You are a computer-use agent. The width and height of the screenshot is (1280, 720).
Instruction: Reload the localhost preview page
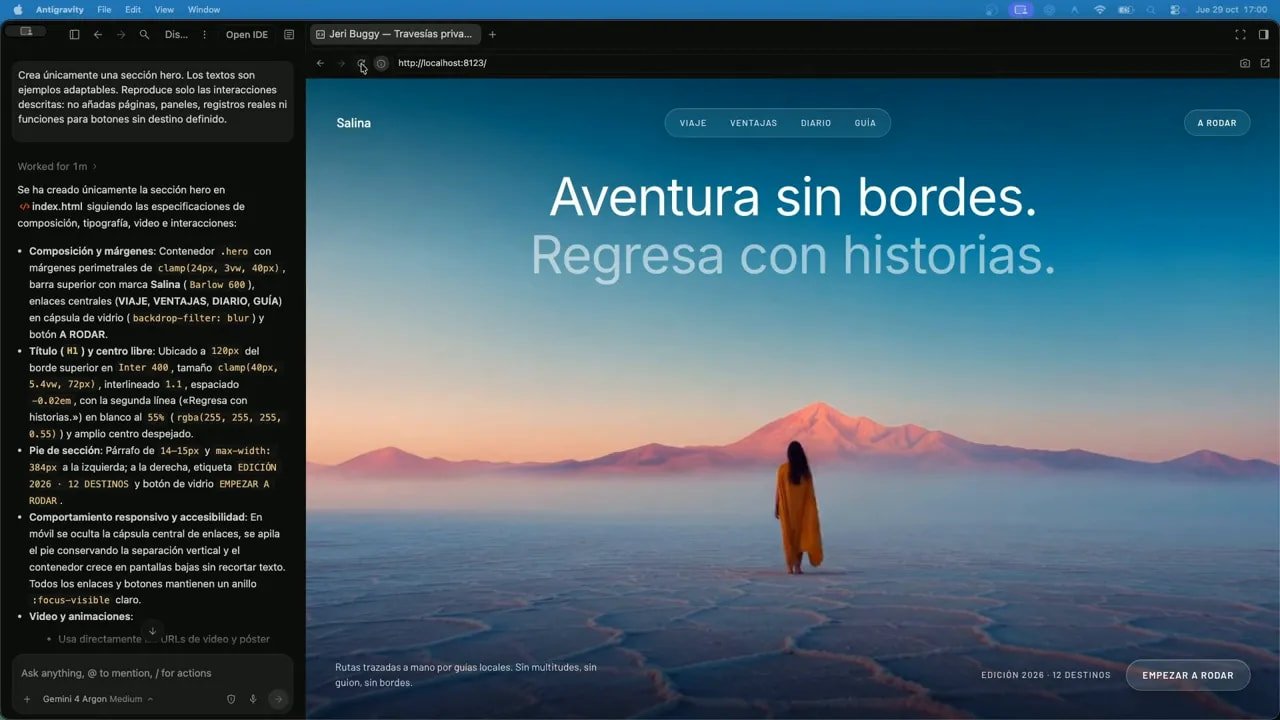(361, 63)
